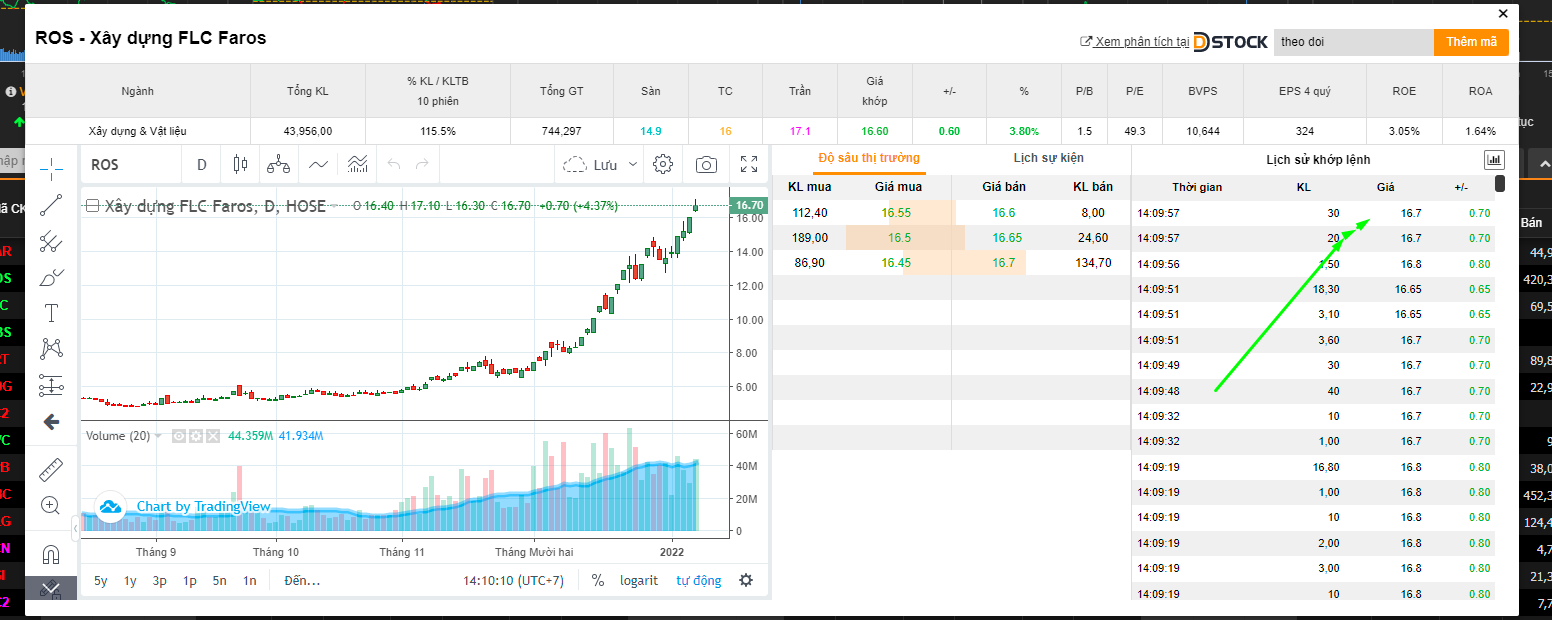
Task: Click the watchlist name input field
Action: (1354, 42)
